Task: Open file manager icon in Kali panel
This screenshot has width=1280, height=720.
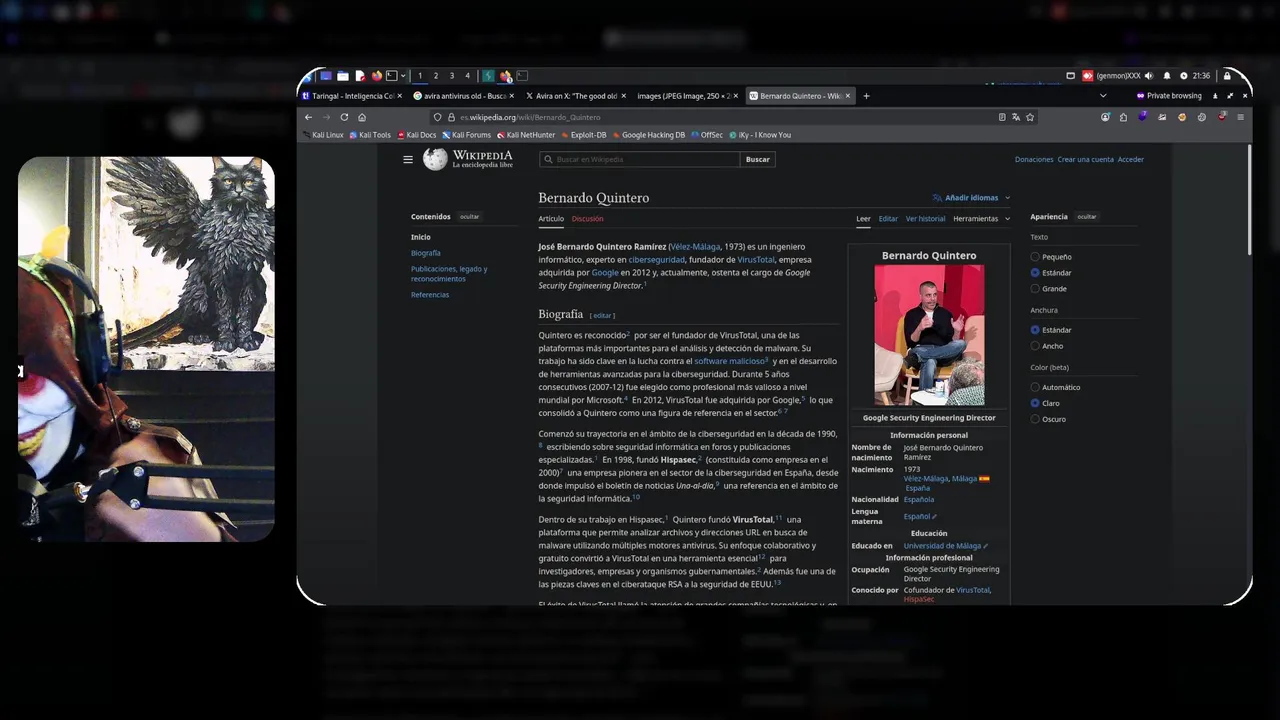Action: coord(342,75)
